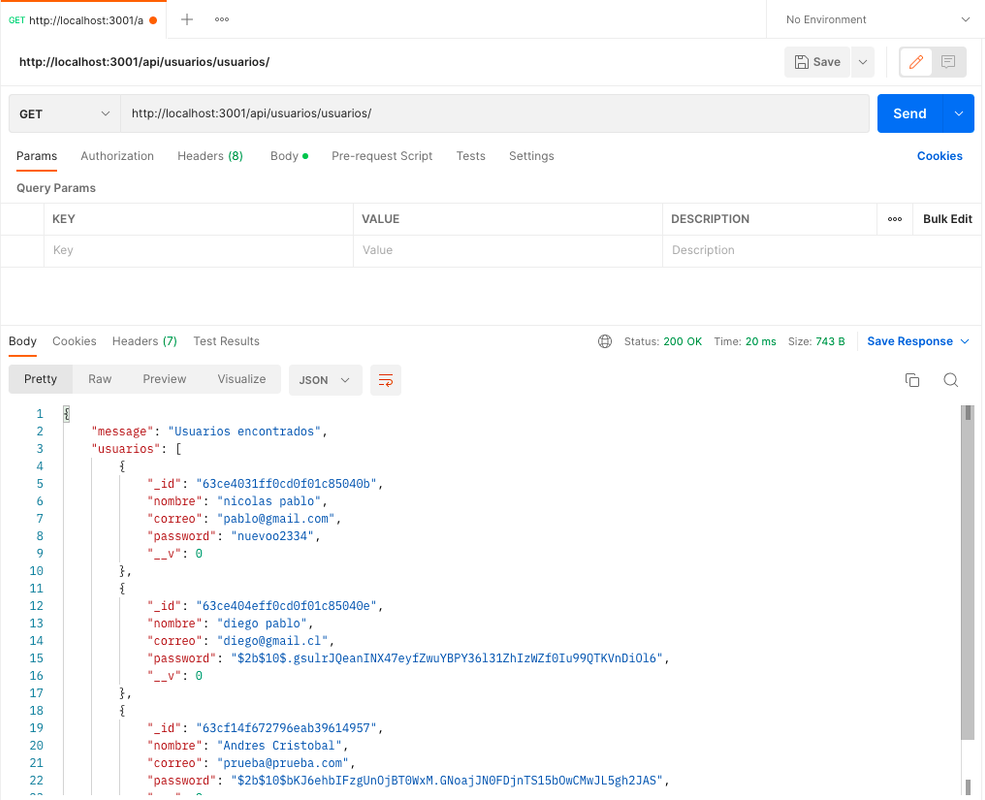
Task: Click the "diego pablo" value
Action: click(262, 624)
